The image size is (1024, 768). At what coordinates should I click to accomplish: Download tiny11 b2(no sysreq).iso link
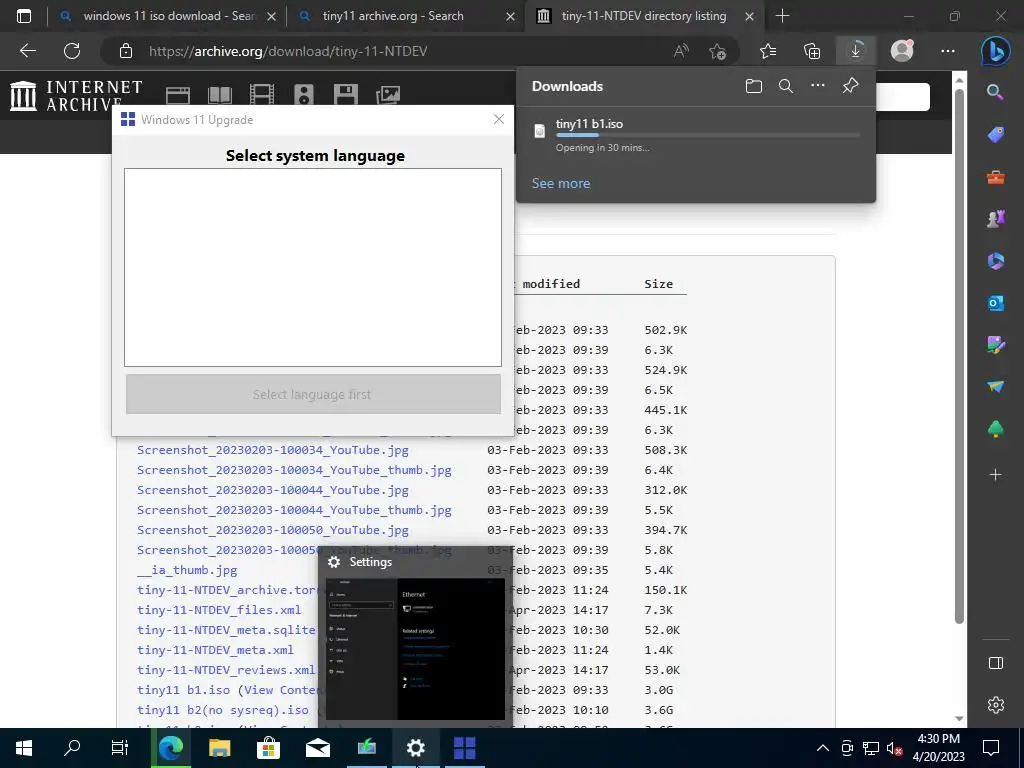tap(223, 710)
